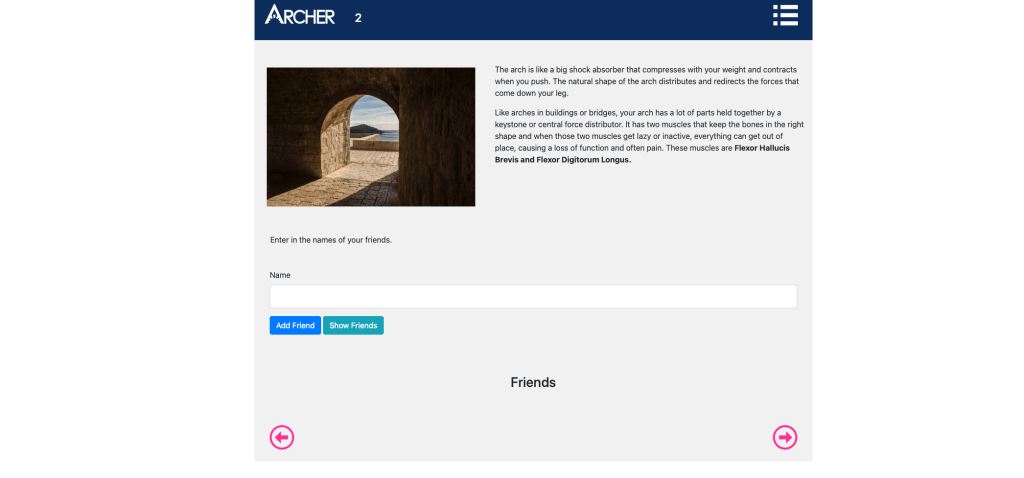This screenshot has height=478, width=1024.
Task: Click the Name field label
Action: [x=280, y=274]
